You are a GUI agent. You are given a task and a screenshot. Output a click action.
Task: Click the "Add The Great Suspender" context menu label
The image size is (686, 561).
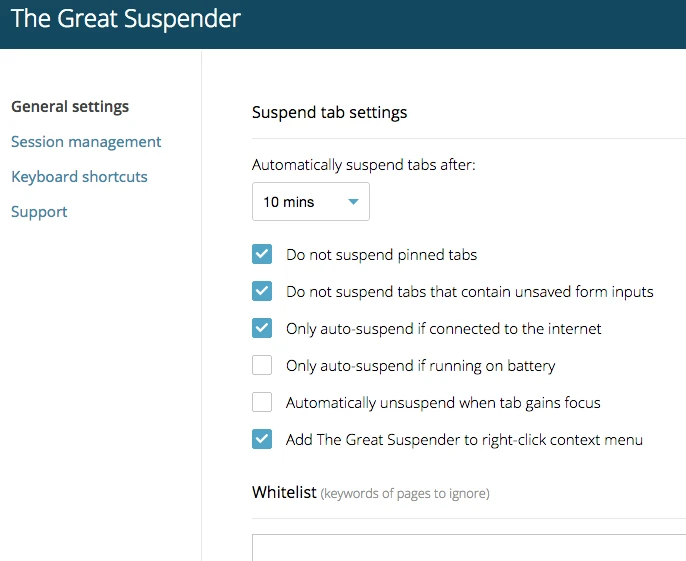[464, 440]
